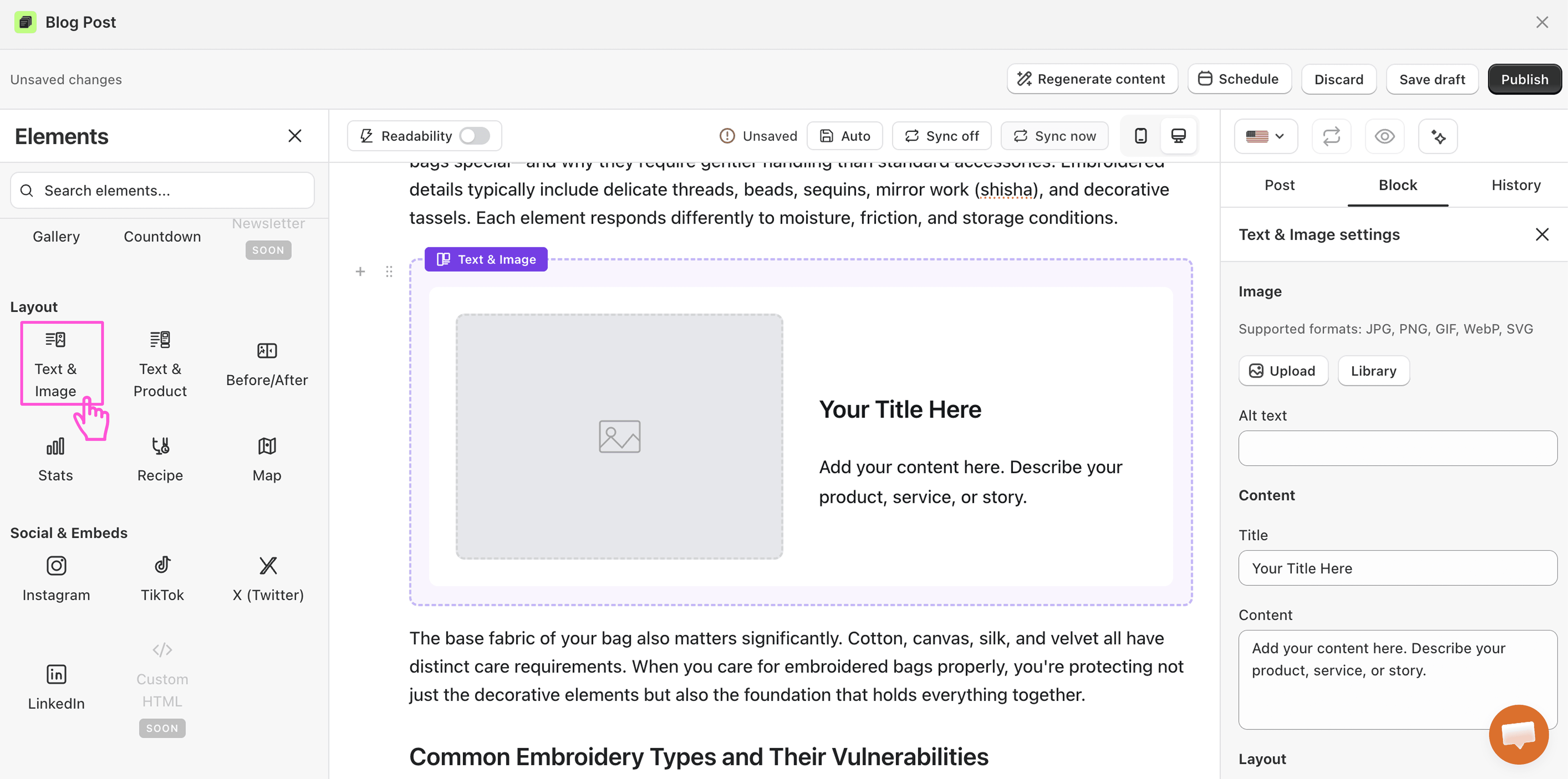Viewport: 1568px width, 779px height.
Task: Toggle the Readability switch
Action: coord(474,136)
